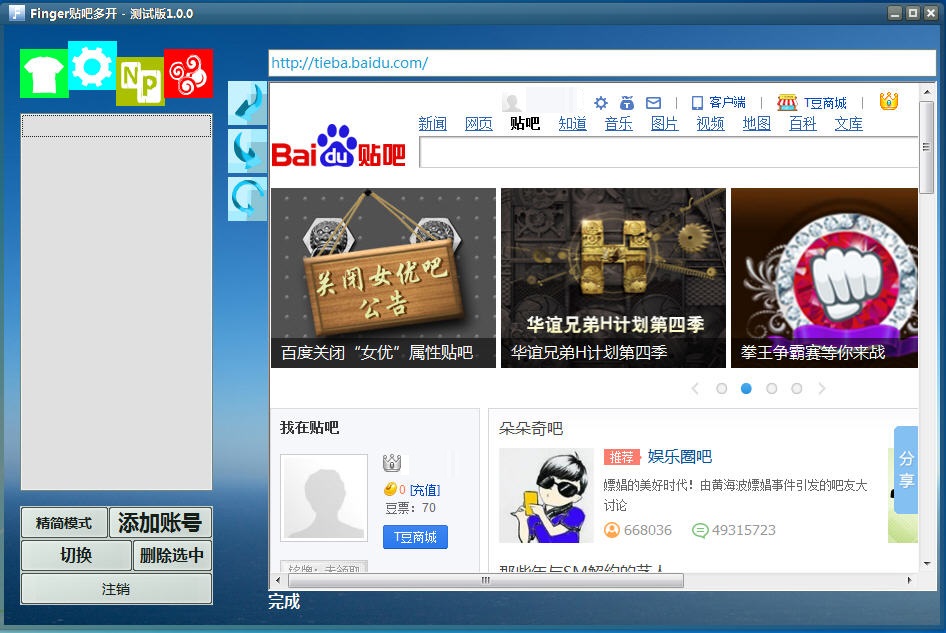946x633 pixels.
Task: Open the 网页 navigation link
Action: click(x=478, y=124)
